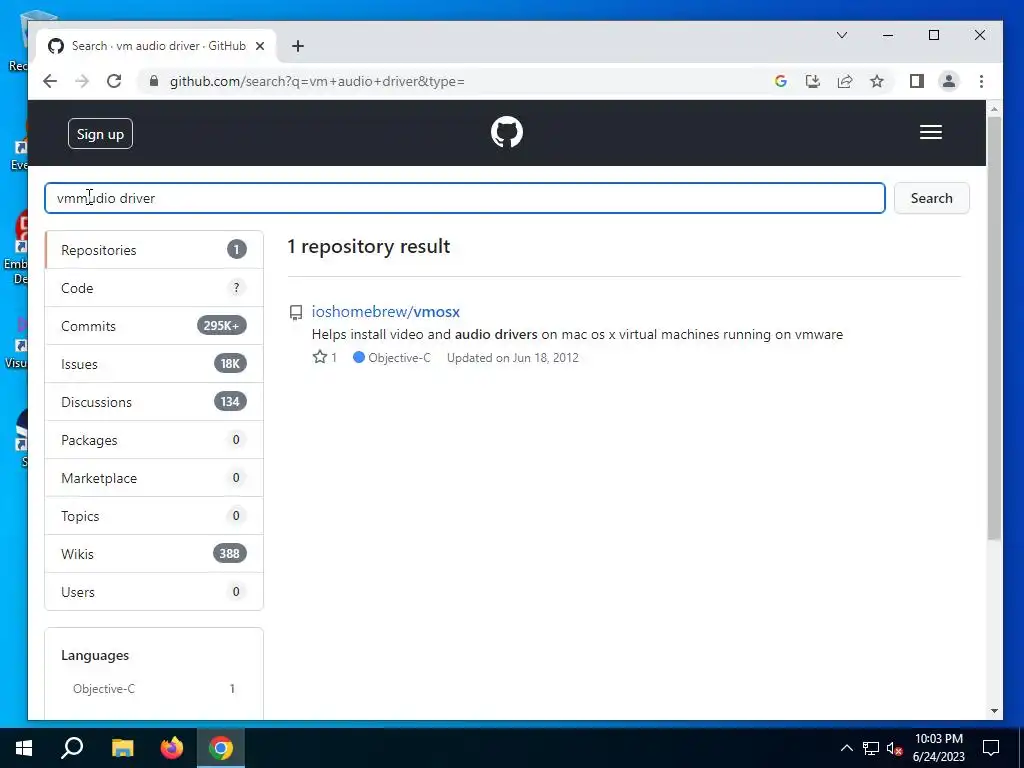The height and width of the screenshot is (768, 1024).
Task: Click the Chrome forward arrow
Action: pyautogui.click(x=82, y=81)
